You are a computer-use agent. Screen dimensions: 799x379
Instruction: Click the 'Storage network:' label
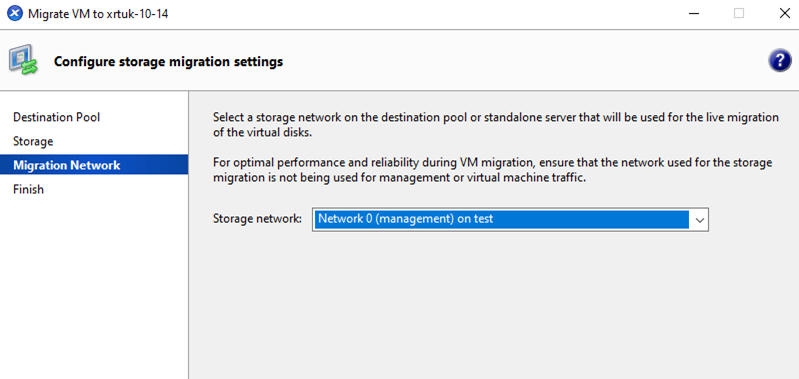257,219
